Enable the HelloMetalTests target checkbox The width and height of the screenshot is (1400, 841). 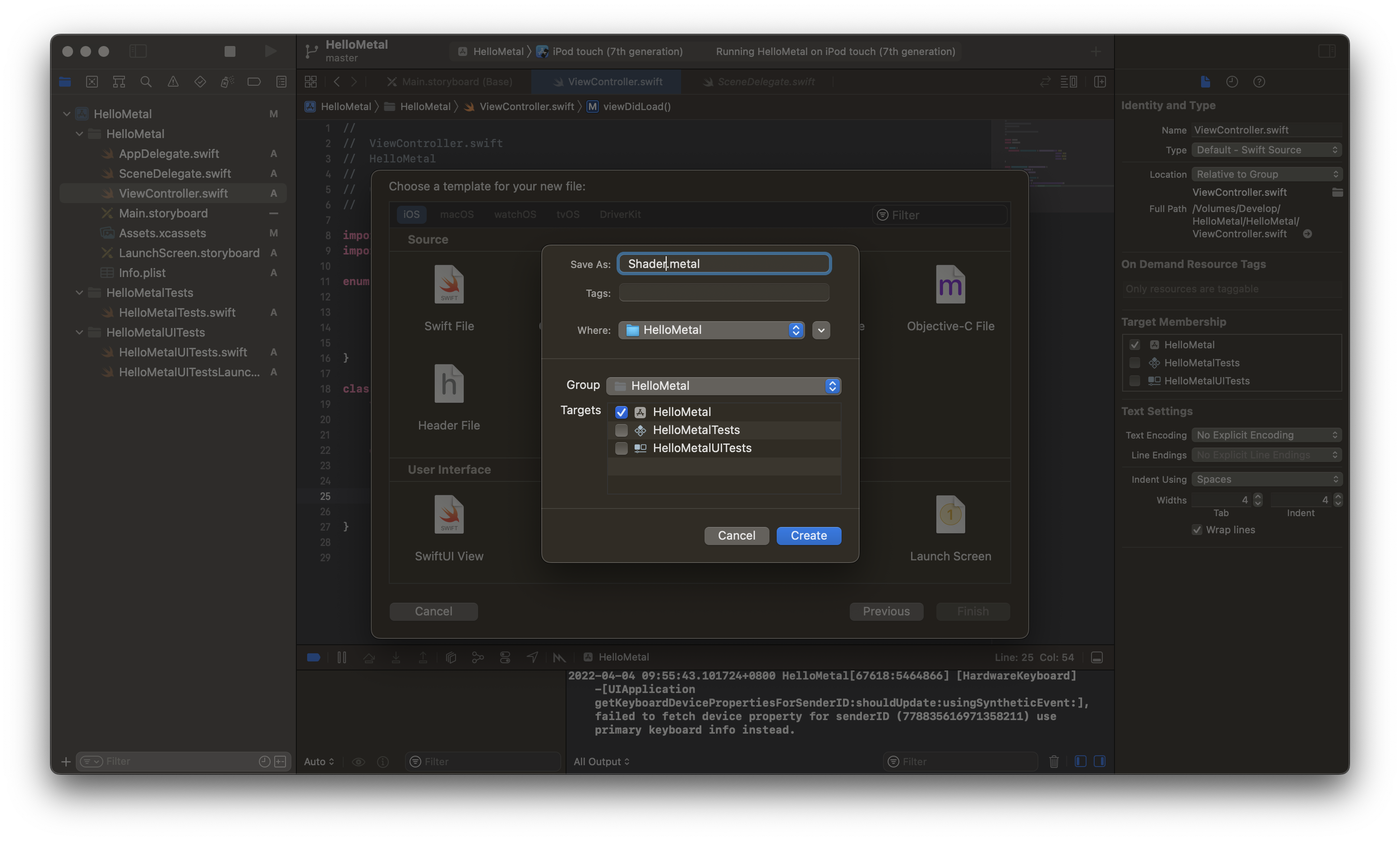coord(621,430)
